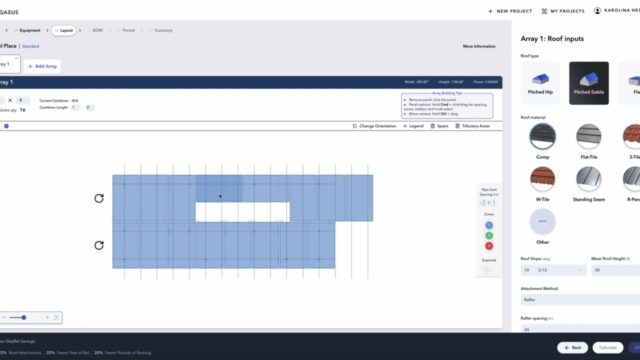Open the Roof Slope dropdown
Viewport: 640px width, 360px height.
pos(553,270)
